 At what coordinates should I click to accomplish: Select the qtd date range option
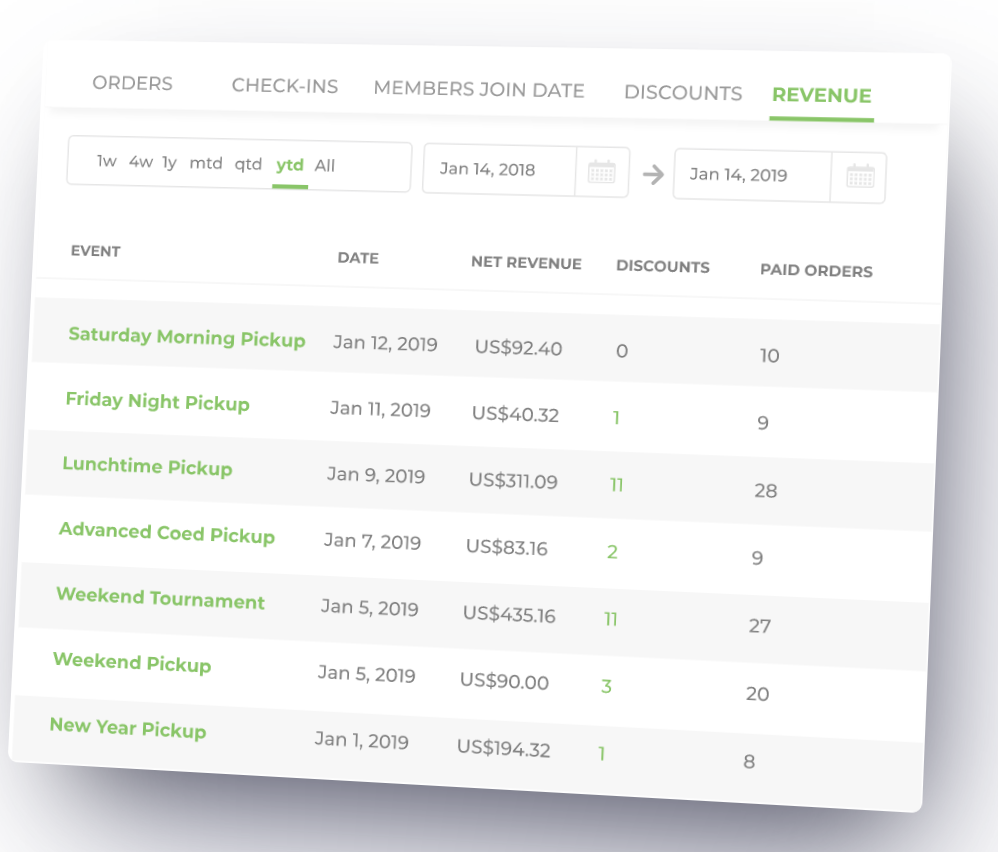[248, 165]
